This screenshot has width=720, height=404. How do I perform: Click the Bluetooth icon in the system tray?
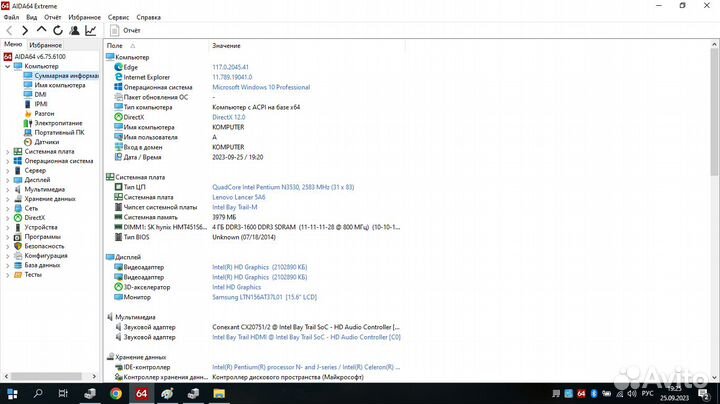[593, 393]
